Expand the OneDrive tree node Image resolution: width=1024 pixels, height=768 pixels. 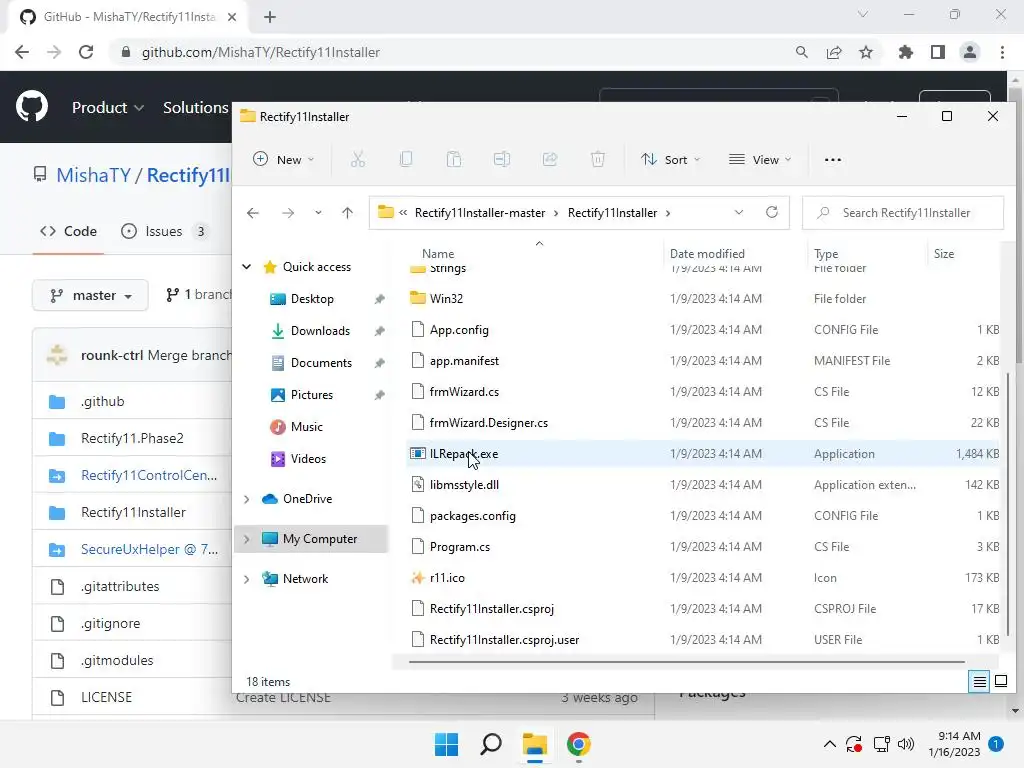(x=247, y=499)
